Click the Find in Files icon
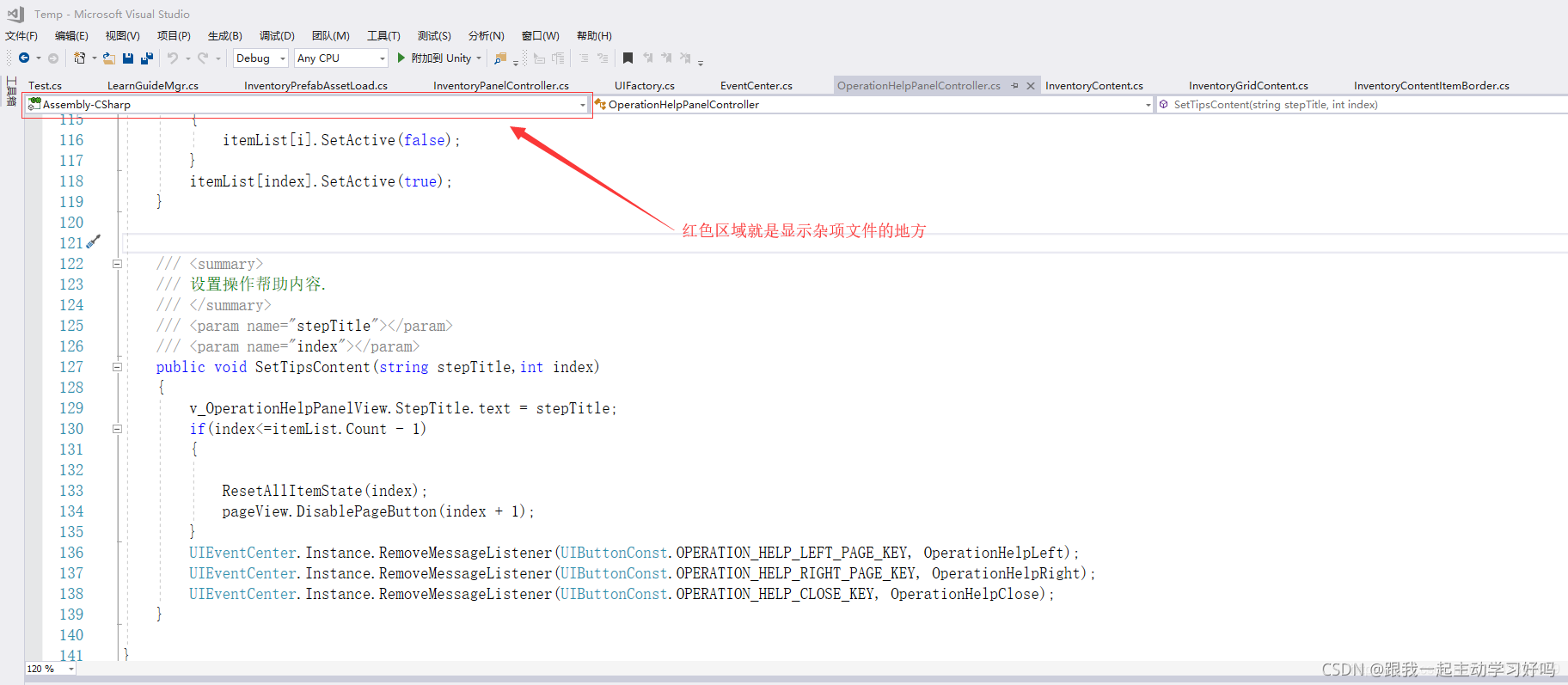Image resolution: width=1568 pixels, height=685 pixels. pos(500,58)
